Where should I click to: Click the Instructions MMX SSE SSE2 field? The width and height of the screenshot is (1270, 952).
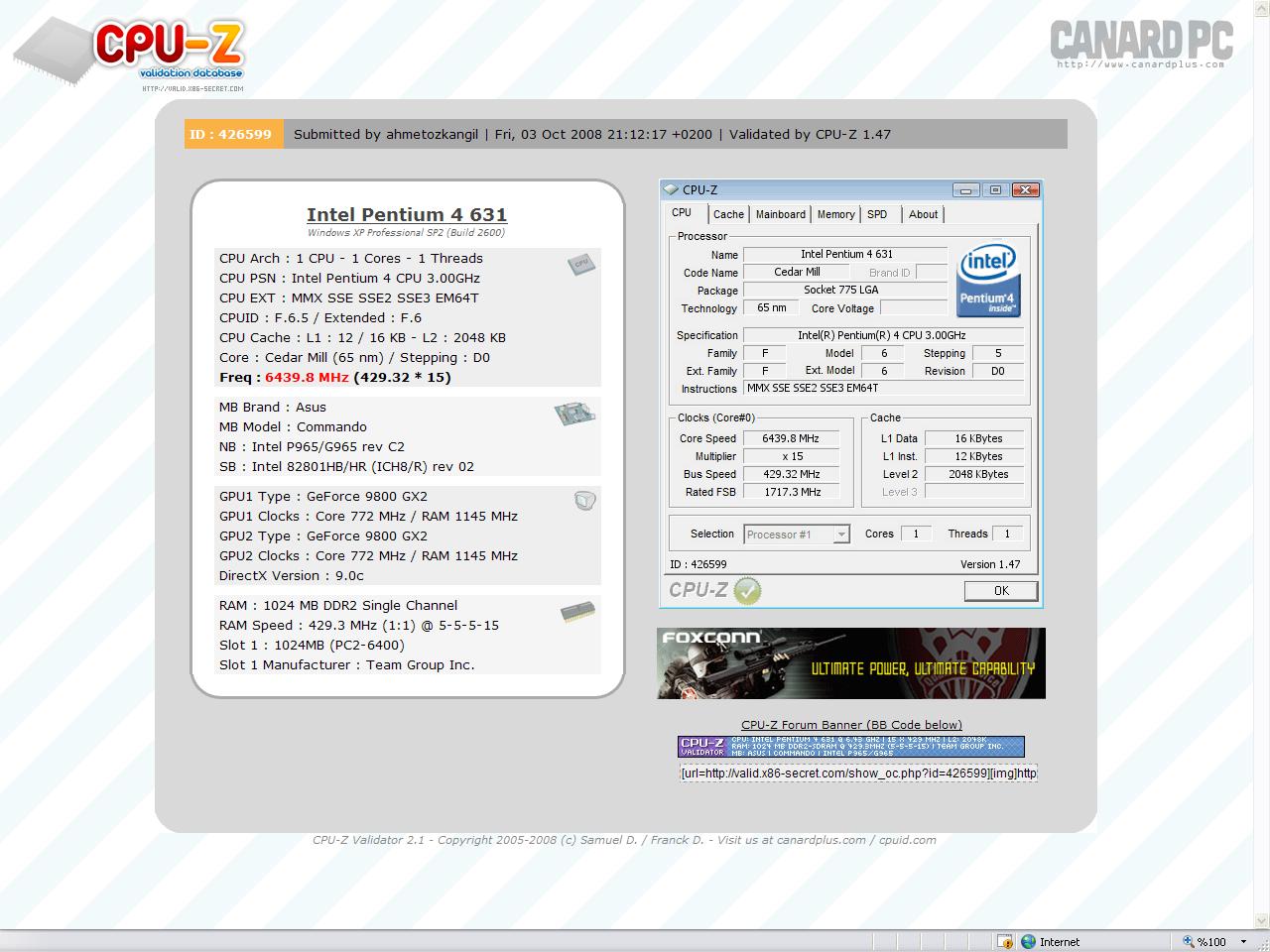click(884, 388)
